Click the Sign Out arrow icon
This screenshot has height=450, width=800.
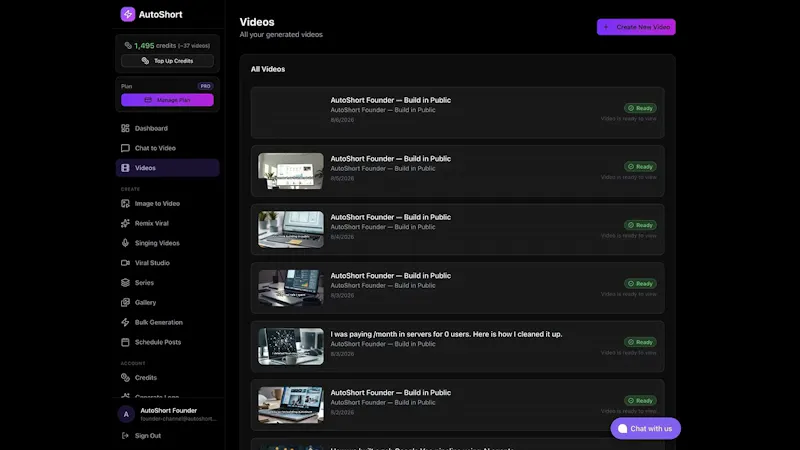(x=125, y=436)
